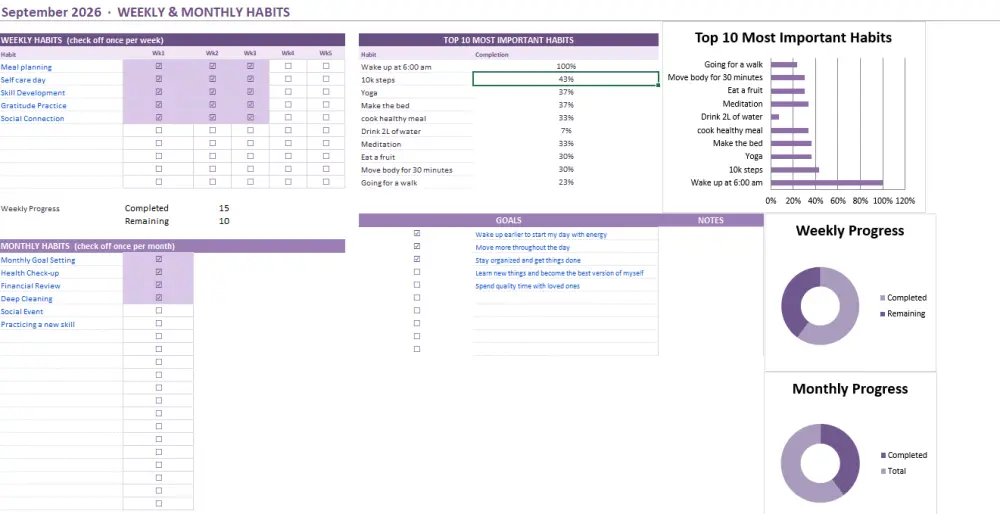
Task: Click the cook healthy meal cell
Action: (x=416, y=118)
